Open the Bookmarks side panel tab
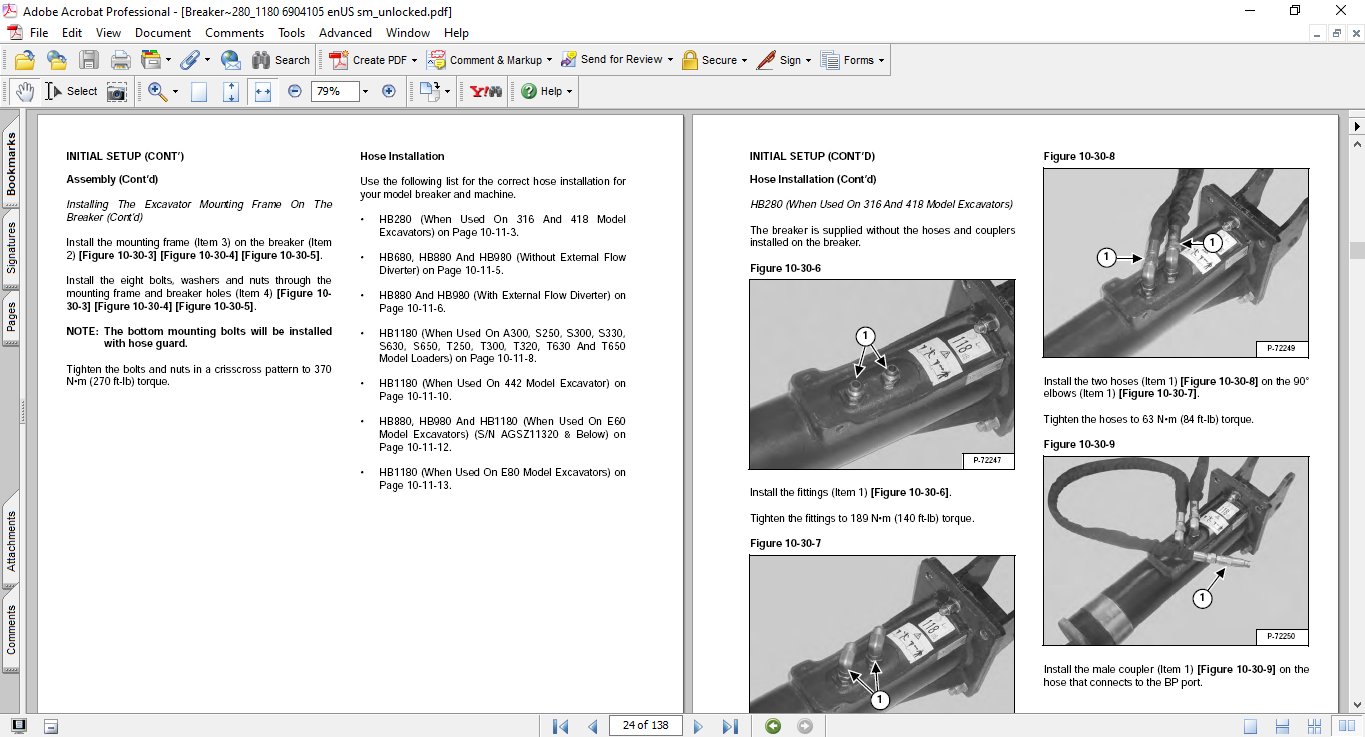1365x737 pixels. [x=11, y=165]
